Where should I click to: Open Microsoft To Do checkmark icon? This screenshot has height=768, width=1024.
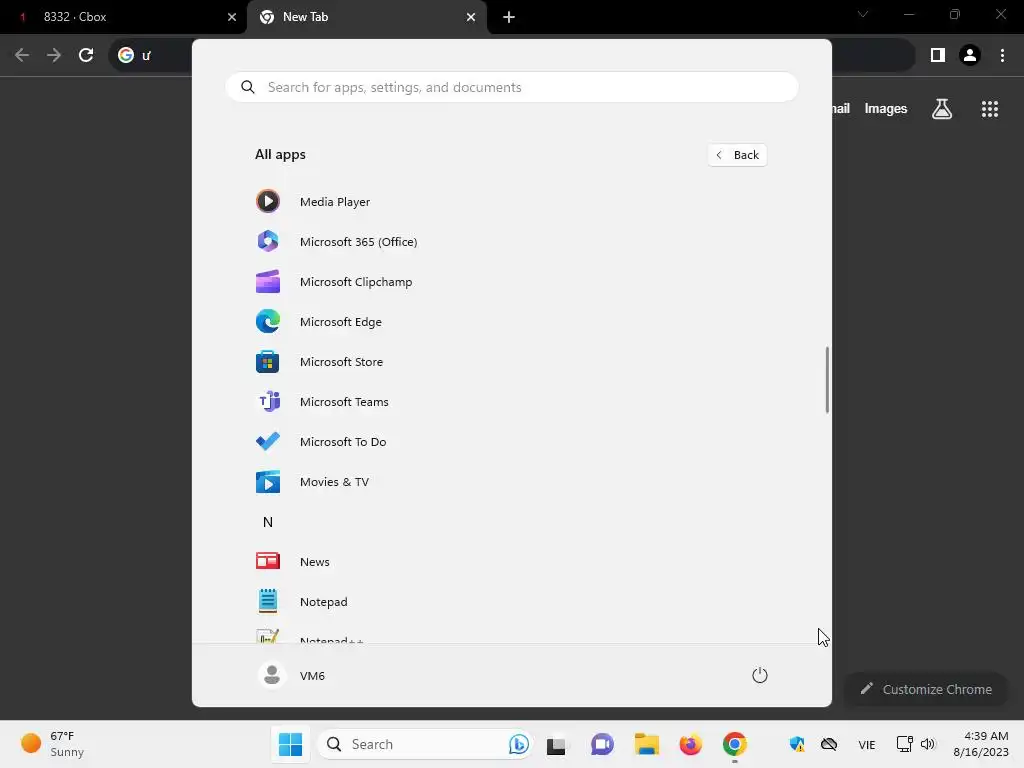[x=268, y=441]
